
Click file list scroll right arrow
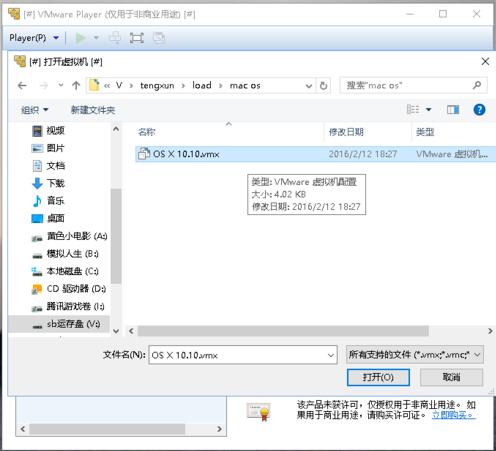point(490,331)
